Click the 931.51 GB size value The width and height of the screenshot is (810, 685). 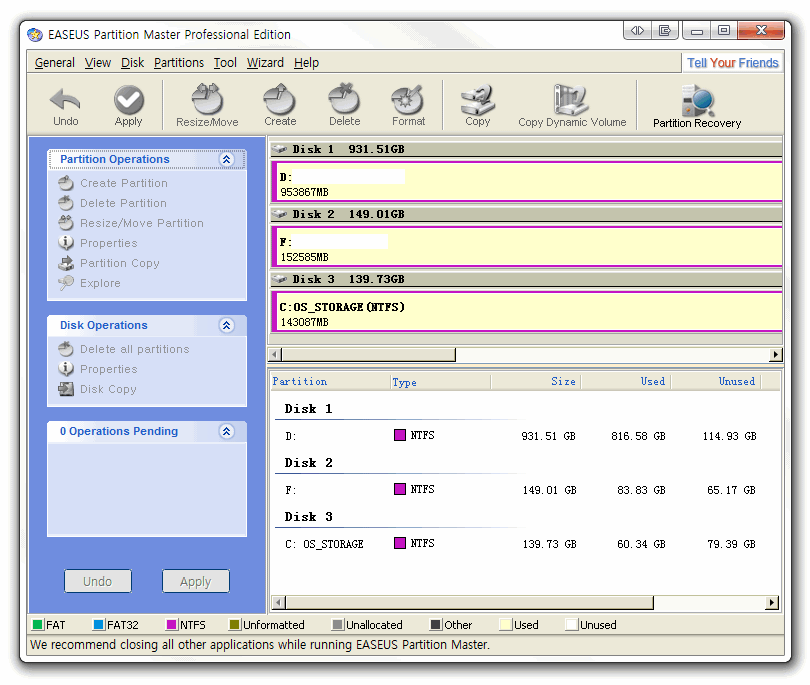(x=548, y=436)
